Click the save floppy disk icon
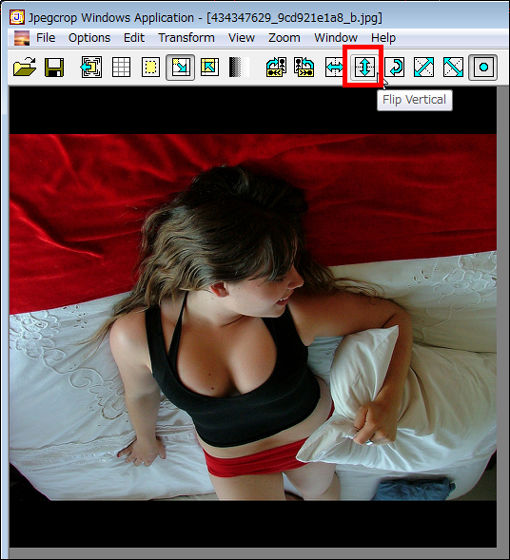510x560 pixels. pos(54,67)
